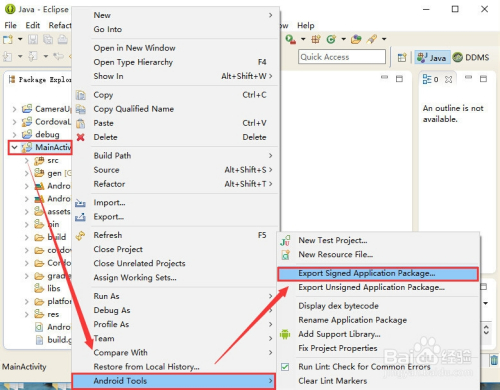
Task: Expand the debug project node
Action: pyautogui.click(x=14, y=135)
